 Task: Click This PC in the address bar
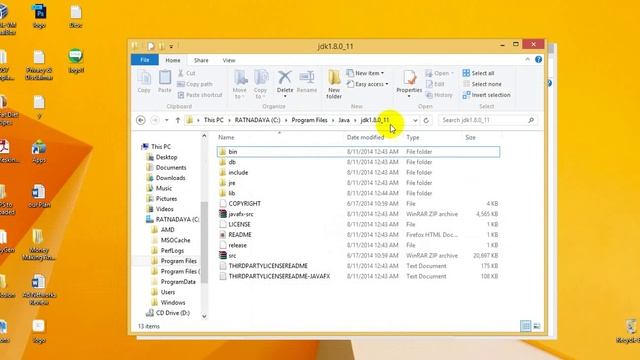click(x=213, y=120)
